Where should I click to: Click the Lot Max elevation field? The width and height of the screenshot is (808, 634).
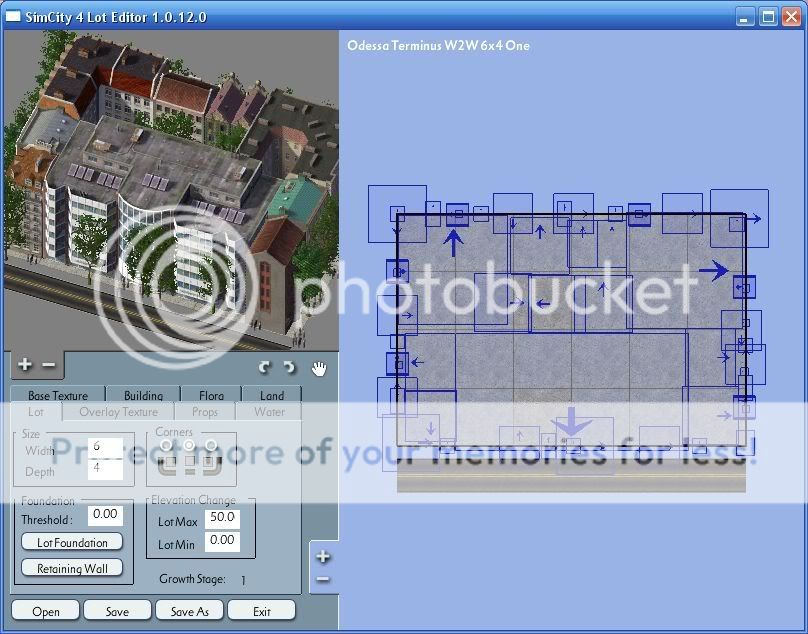(x=222, y=518)
